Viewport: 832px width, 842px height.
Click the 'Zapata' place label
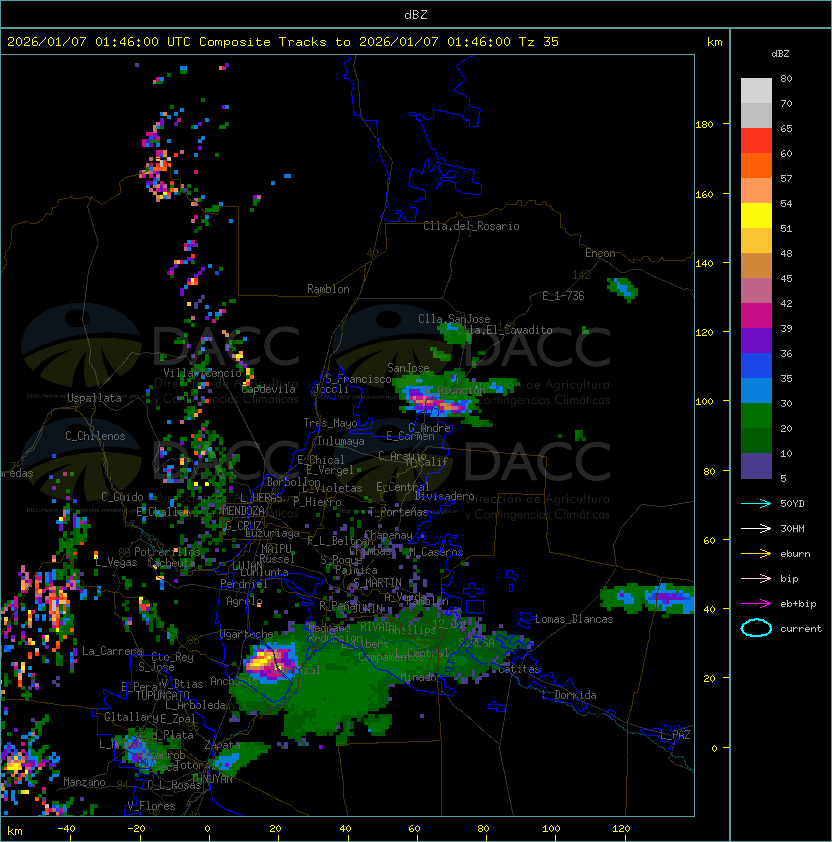222,745
